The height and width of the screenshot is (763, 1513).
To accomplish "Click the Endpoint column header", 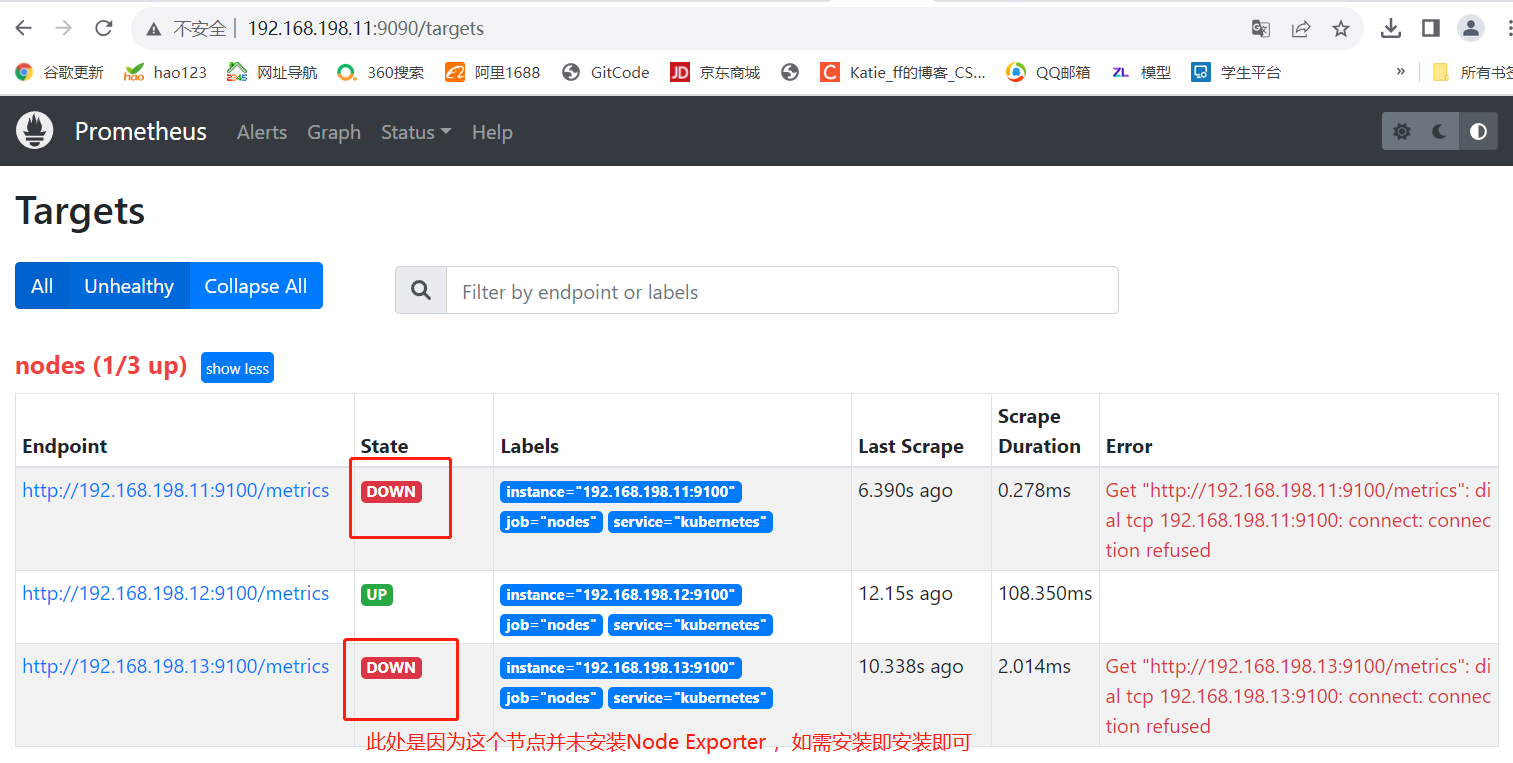I will tap(65, 446).
